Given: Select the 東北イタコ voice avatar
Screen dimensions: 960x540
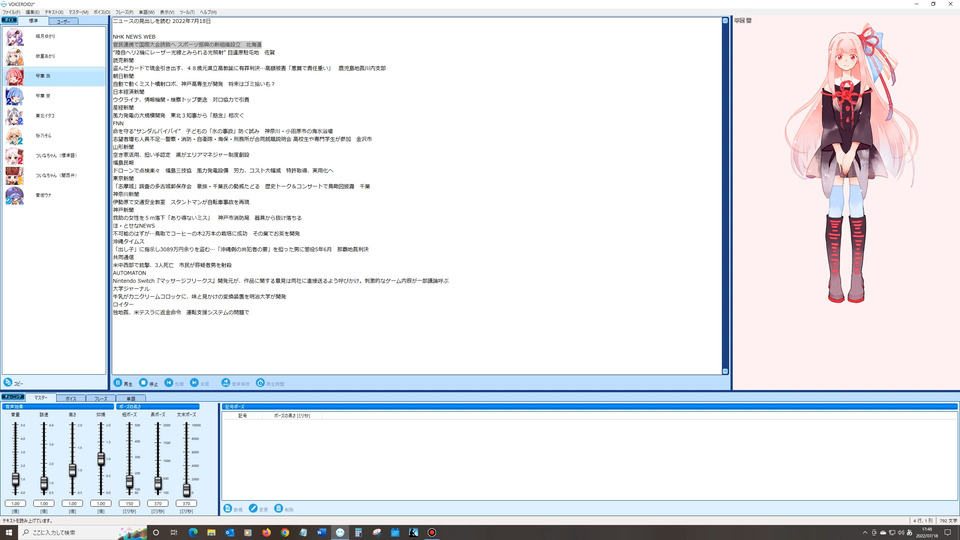Looking at the screenshot, I should coord(14,116).
